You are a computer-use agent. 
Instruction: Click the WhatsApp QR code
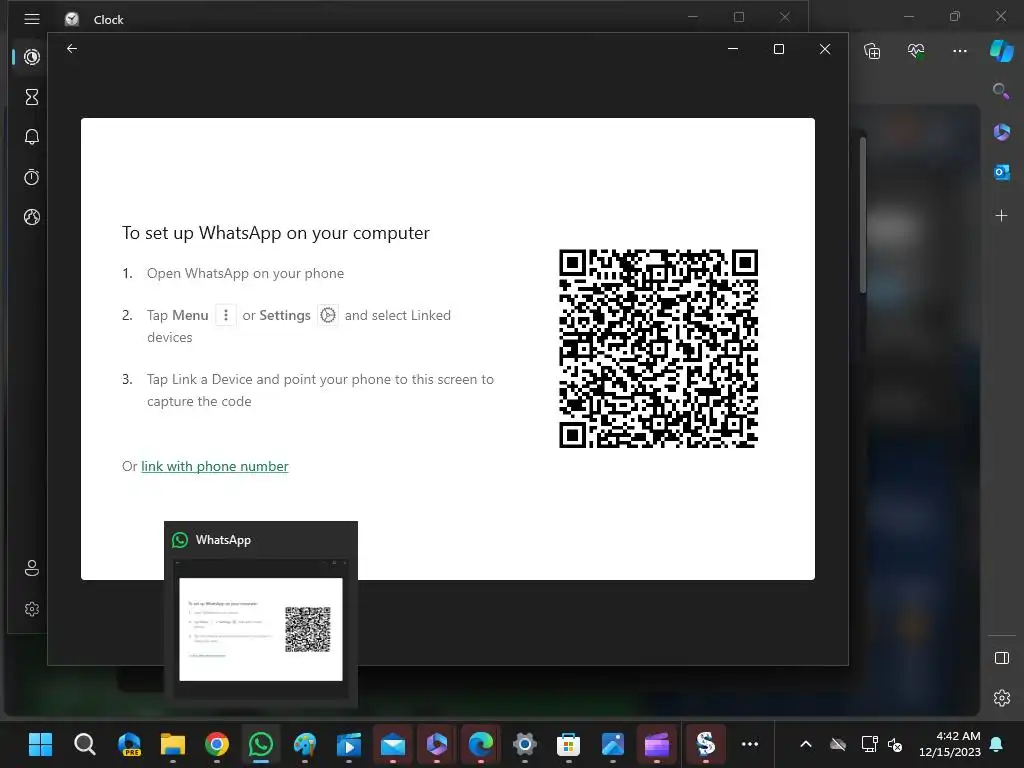(x=658, y=349)
